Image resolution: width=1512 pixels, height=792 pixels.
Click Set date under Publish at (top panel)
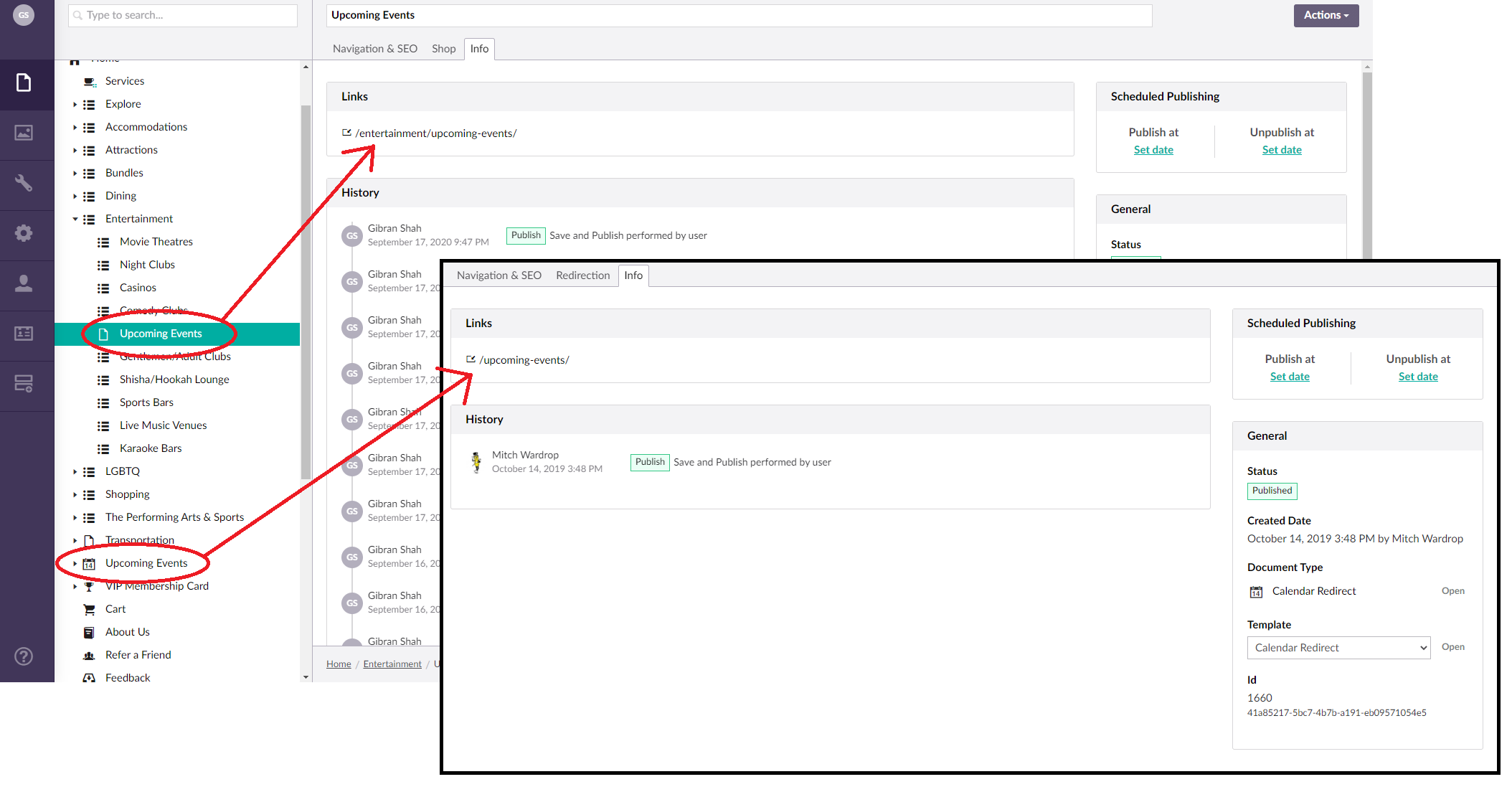(1153, 150)
